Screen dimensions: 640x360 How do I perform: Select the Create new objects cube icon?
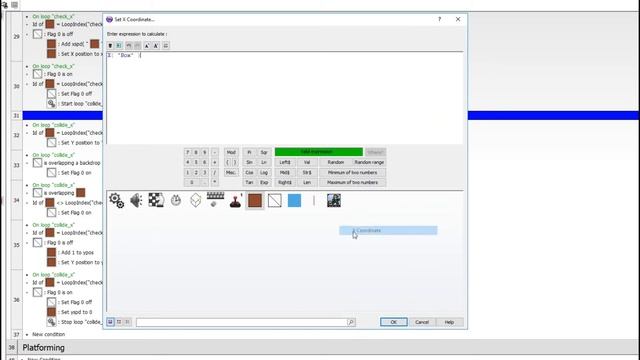196,200
